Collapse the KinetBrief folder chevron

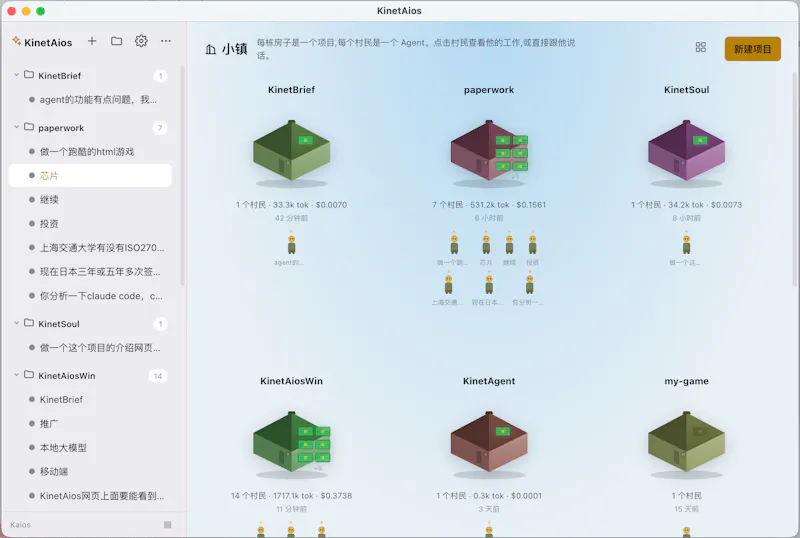(16, 75)
